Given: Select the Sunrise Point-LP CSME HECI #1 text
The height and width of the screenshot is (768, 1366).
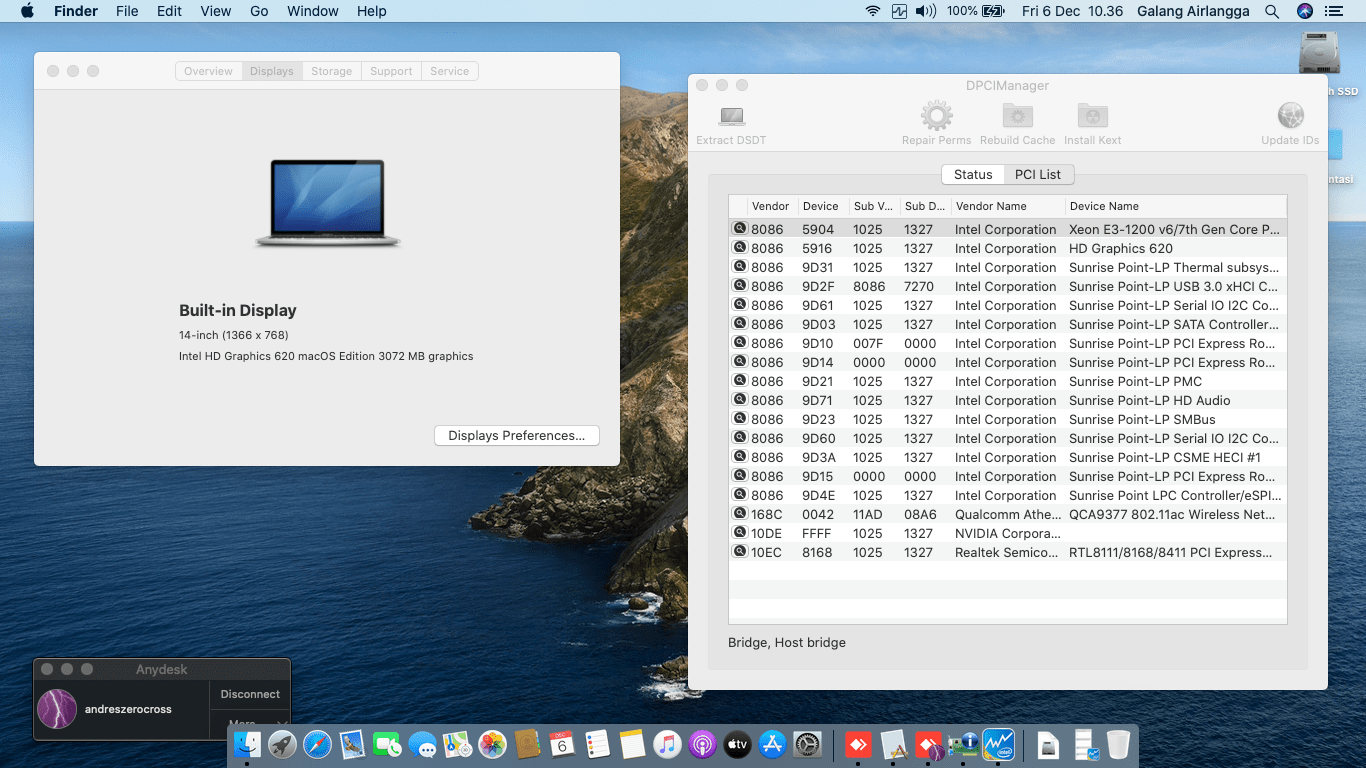Looking at the screenshot, I should (1165, 458).
